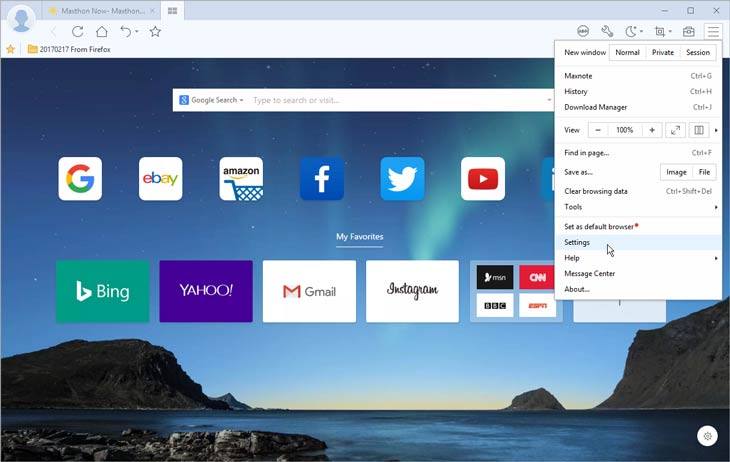Go to the home page icon
Viewport: 730px width, 462px height.
tap(101, 32)
